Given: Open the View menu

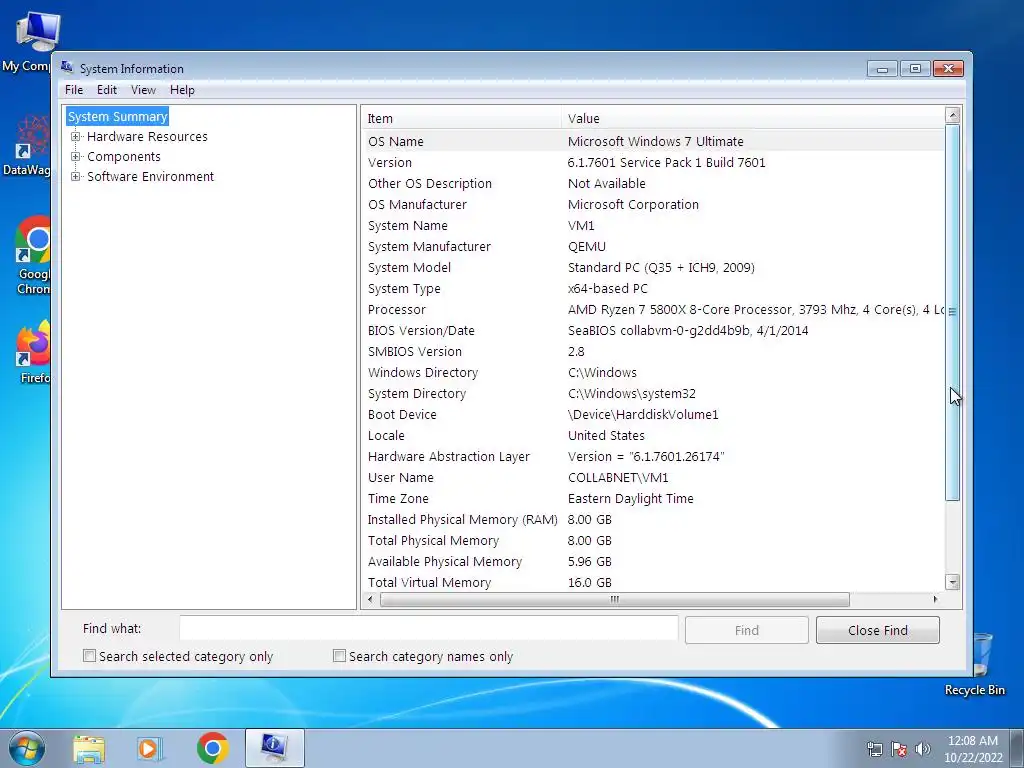Looking at the screenshot, I should 143,90.
